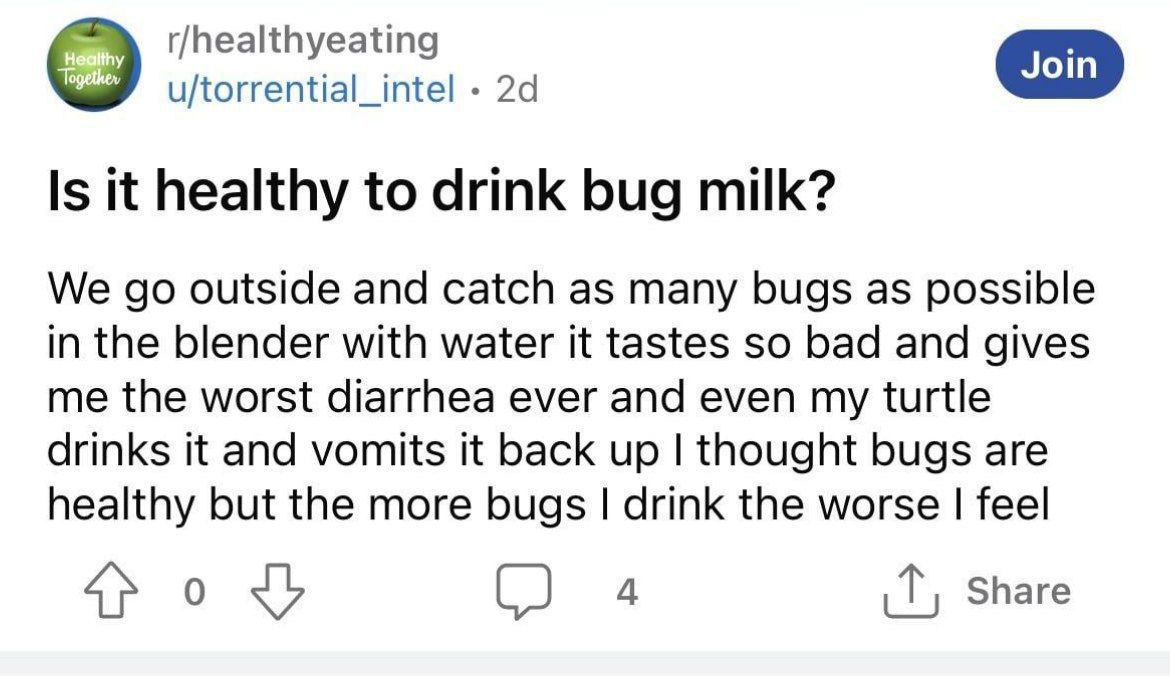Click the last line ending 'worse I feel'
Image resolution: width=1170 pixels, height=676 pixels.
548,504
